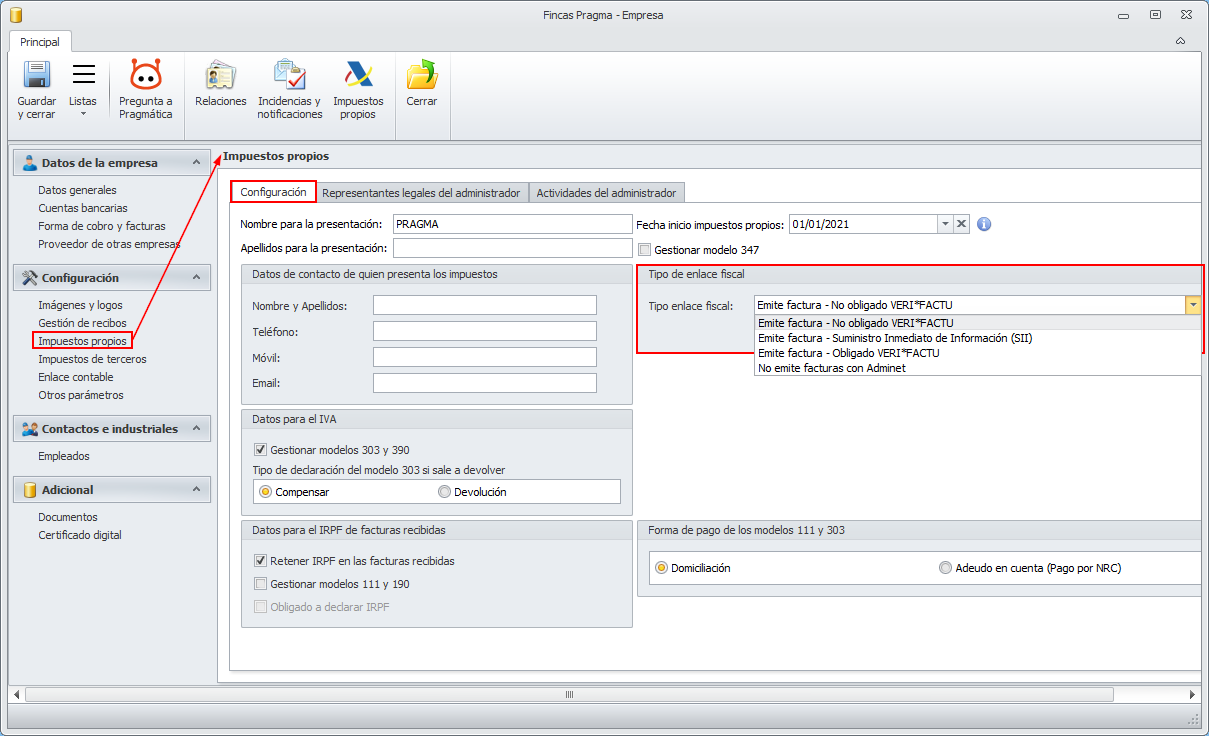This screenshot has height=736, width=1209.
Task: Choose Domiciliación payment option
Action: pyautogui.click(x=661, y=568)
